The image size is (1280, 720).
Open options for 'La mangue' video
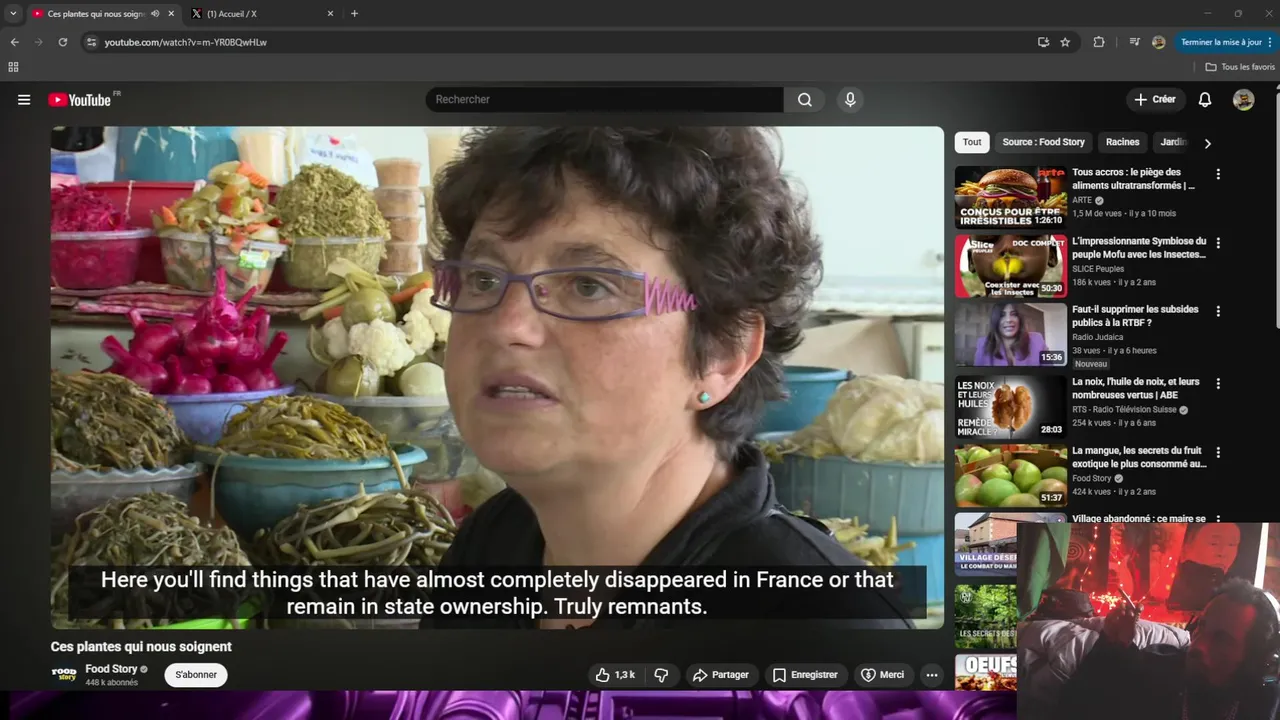(x=1218, y=452)
